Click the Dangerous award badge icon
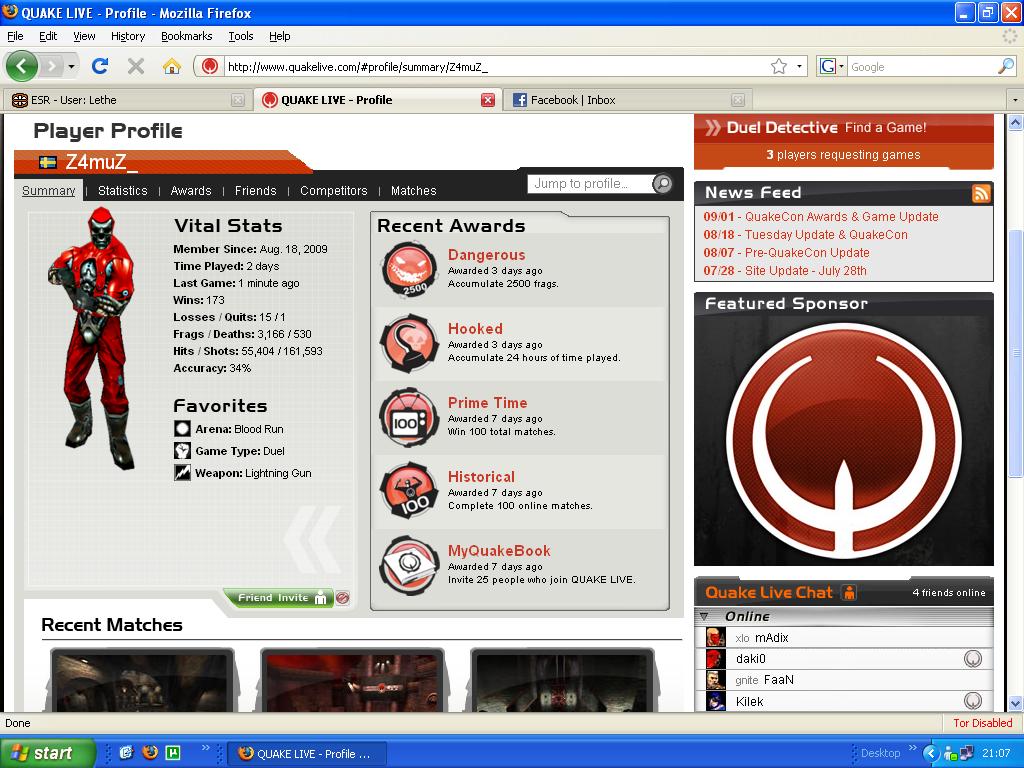The height and width of the screenshot is (768, 1024). (x=409, y=270)
